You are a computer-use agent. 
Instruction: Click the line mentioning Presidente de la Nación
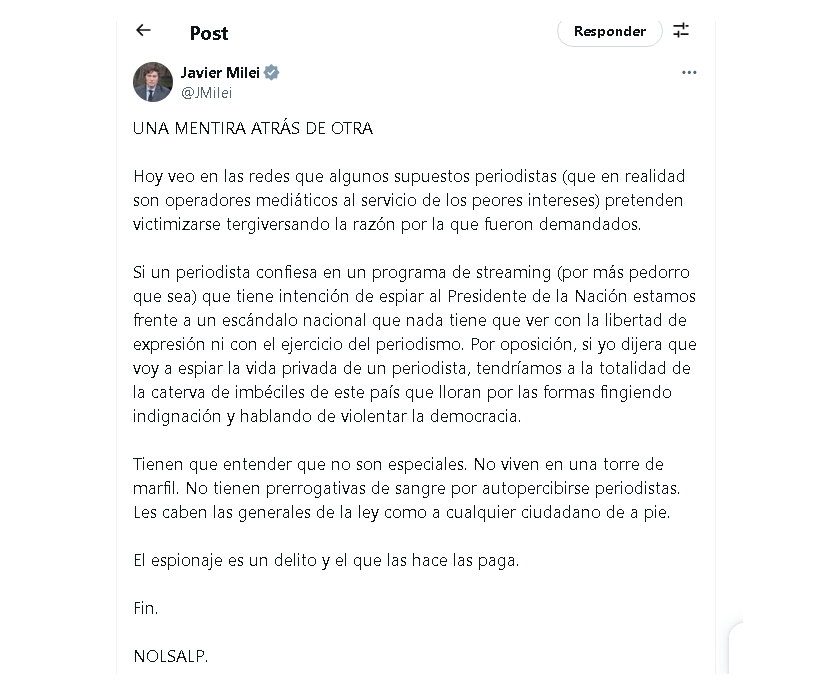(414, 296)
